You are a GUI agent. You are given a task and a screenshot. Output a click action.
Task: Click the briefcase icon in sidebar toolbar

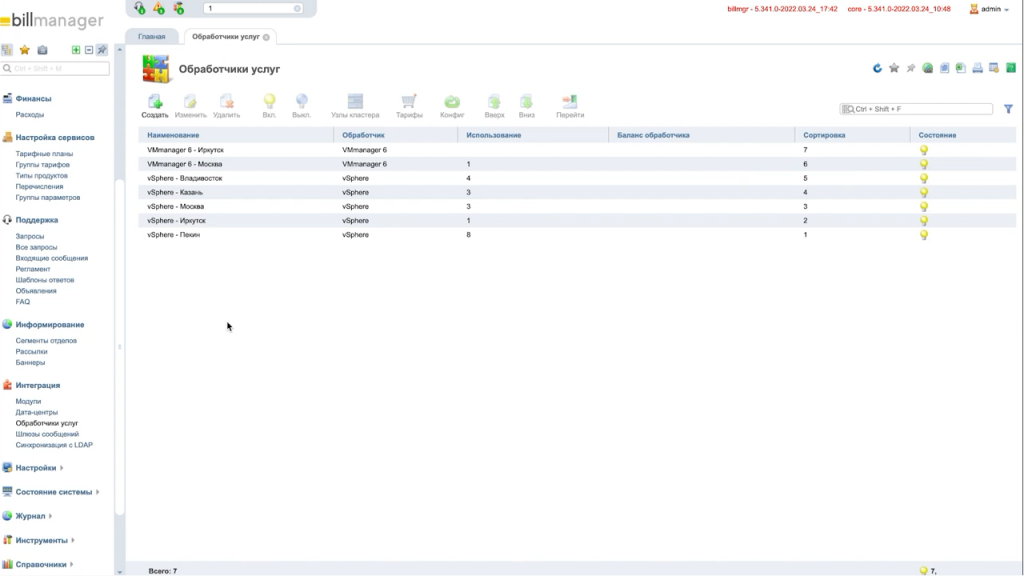[42, 50]
